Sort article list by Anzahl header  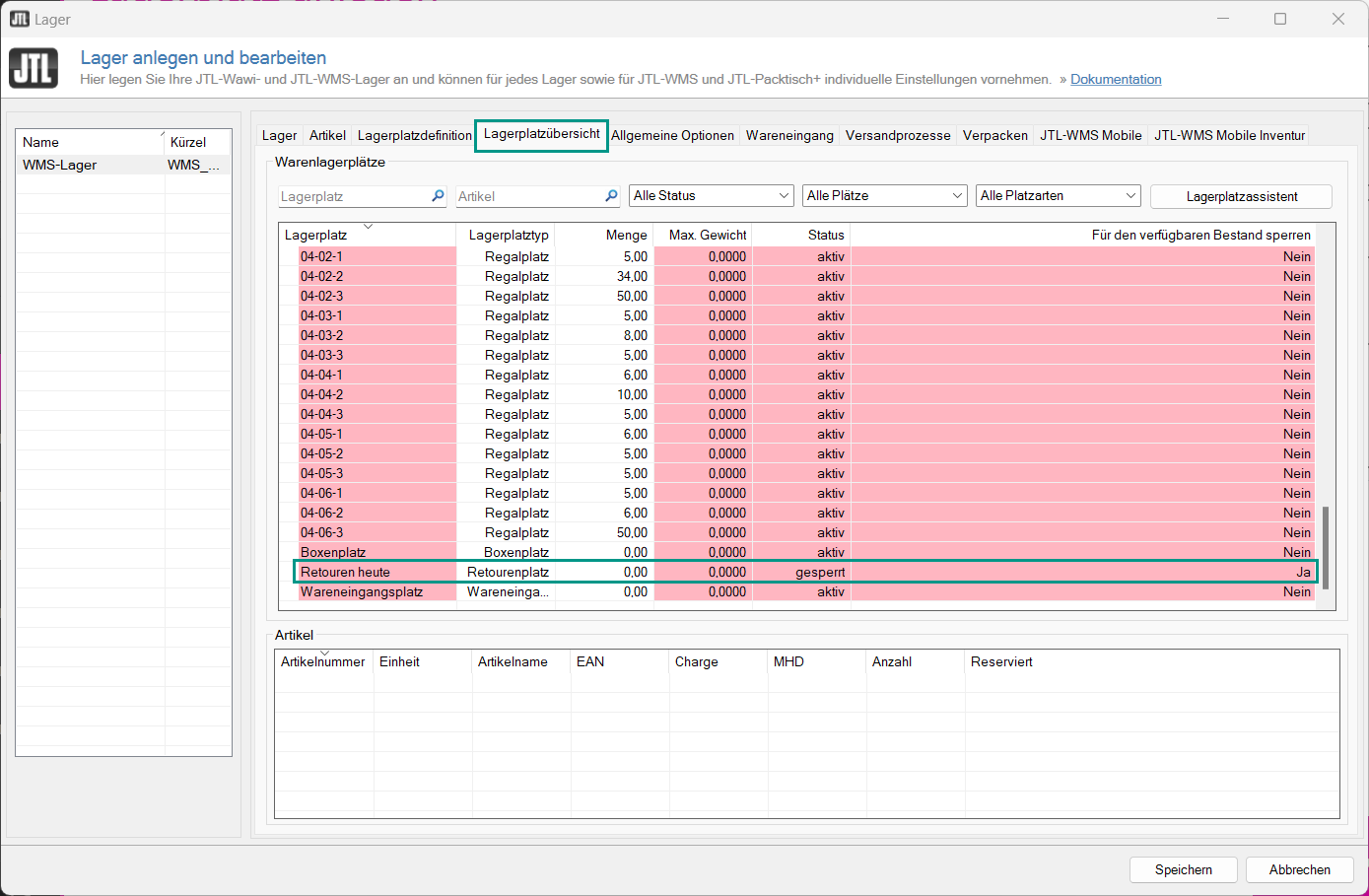tap(916, 661)
